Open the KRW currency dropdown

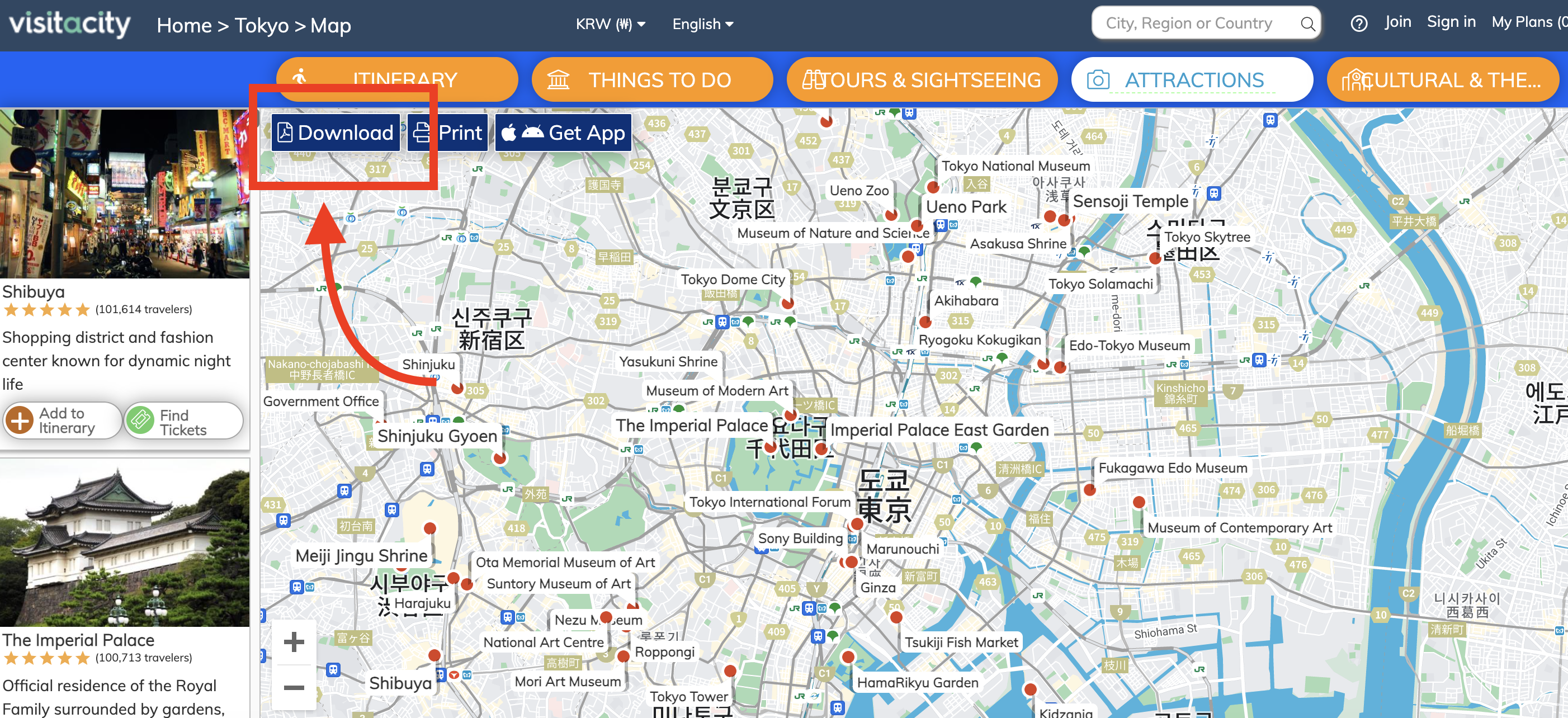[x=610, y=25]
